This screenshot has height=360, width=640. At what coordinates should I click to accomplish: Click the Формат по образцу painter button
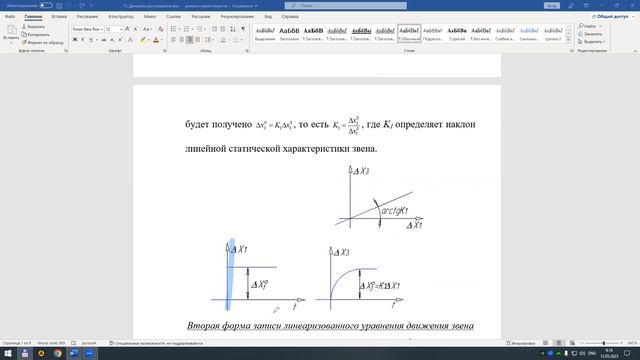42,42
